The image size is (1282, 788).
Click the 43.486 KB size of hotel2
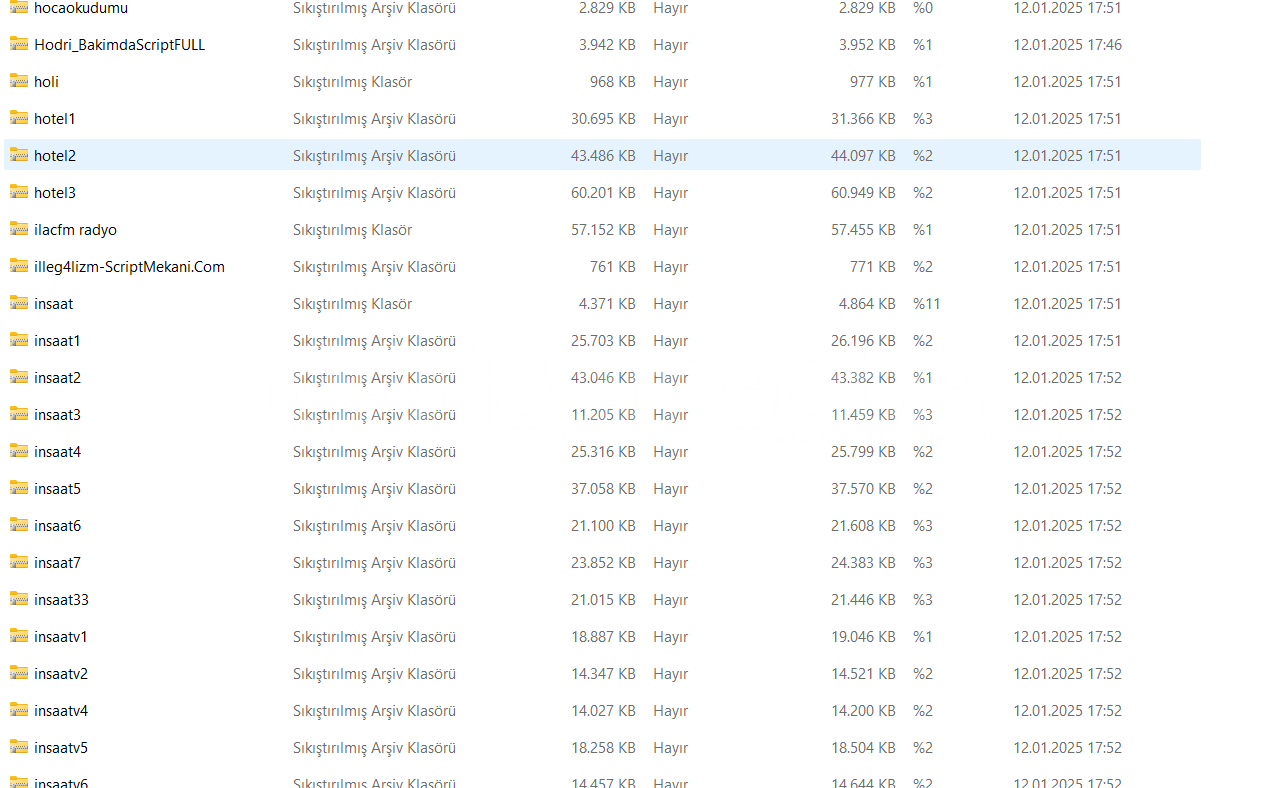click(603, 156)
